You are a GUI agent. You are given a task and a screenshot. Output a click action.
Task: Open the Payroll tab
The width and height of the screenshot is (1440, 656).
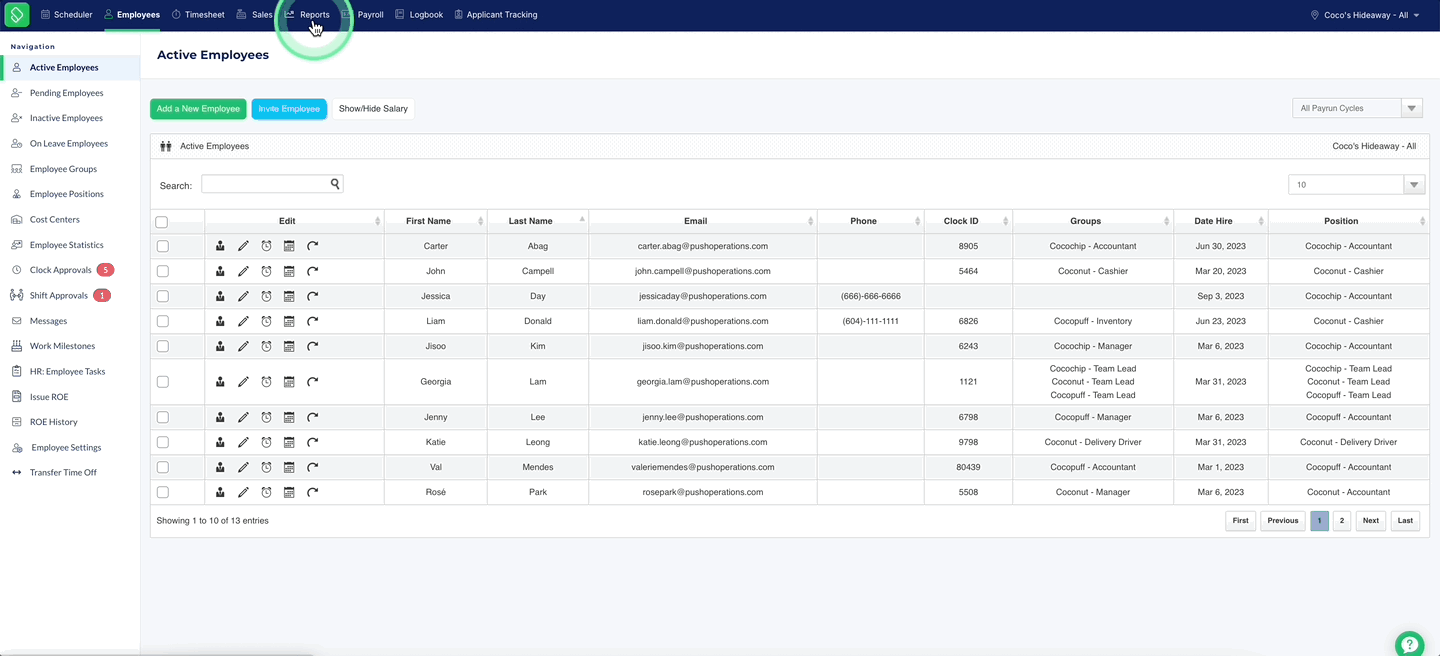[x=363, y=15]
